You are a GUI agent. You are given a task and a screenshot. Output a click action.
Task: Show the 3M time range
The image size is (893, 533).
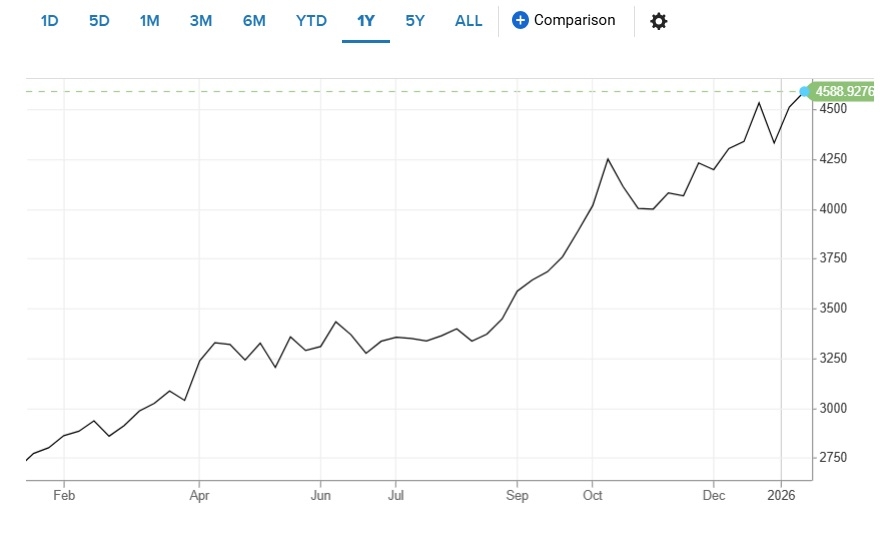pyautogui.click(x=201, y=21)
